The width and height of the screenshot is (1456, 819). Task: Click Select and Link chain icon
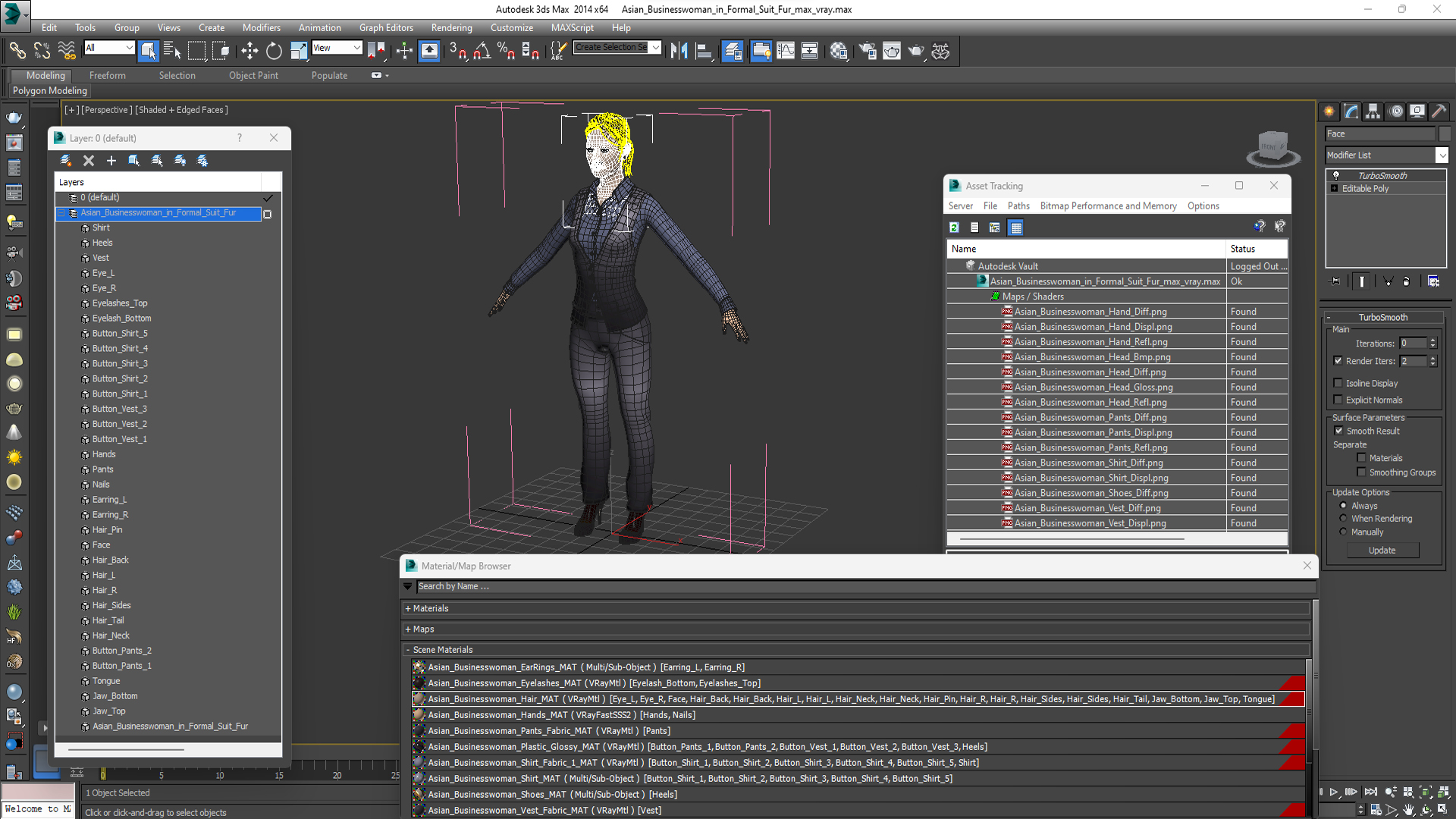(17, 51)
